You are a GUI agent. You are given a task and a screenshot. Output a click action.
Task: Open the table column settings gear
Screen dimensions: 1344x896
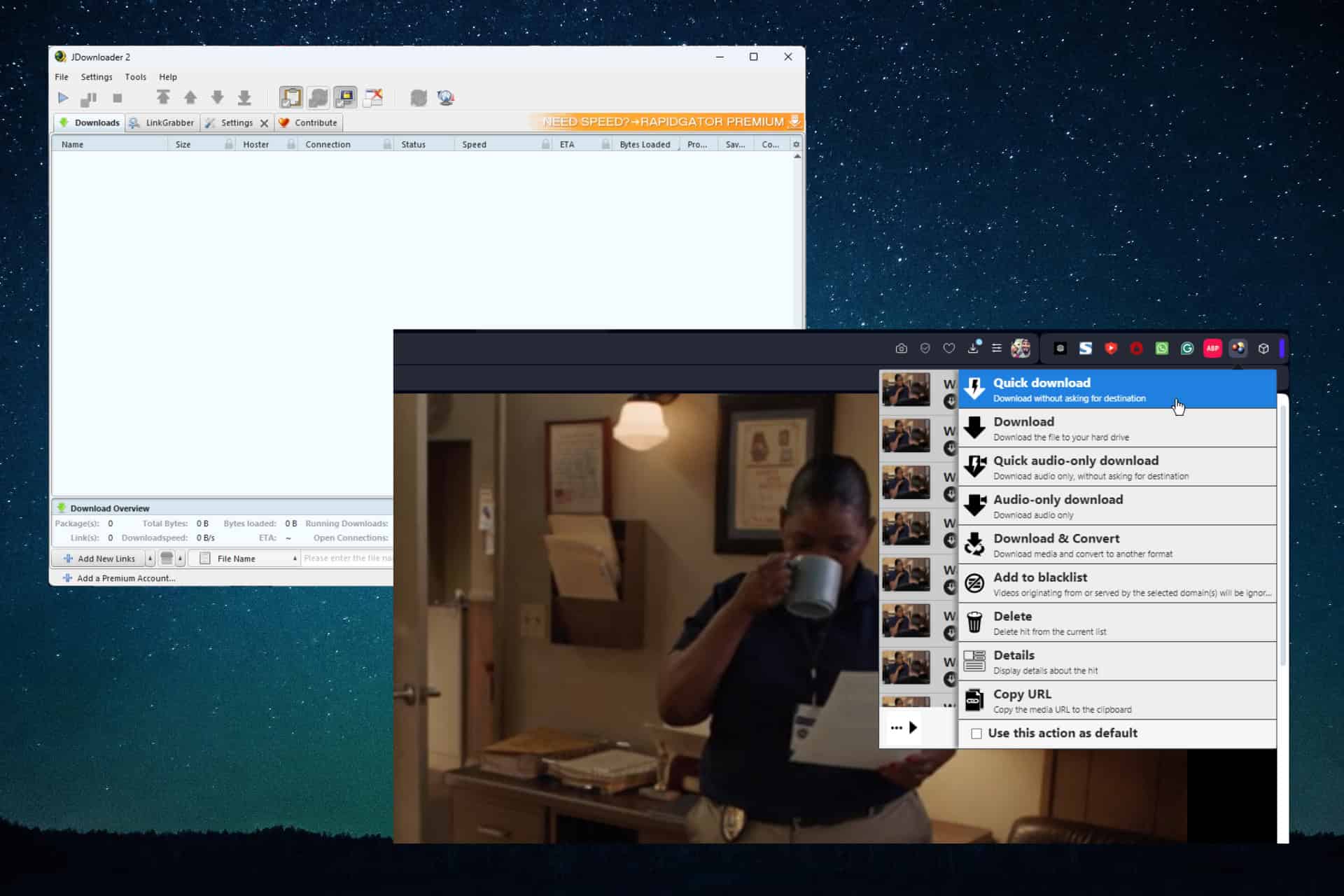pos(796,144)
